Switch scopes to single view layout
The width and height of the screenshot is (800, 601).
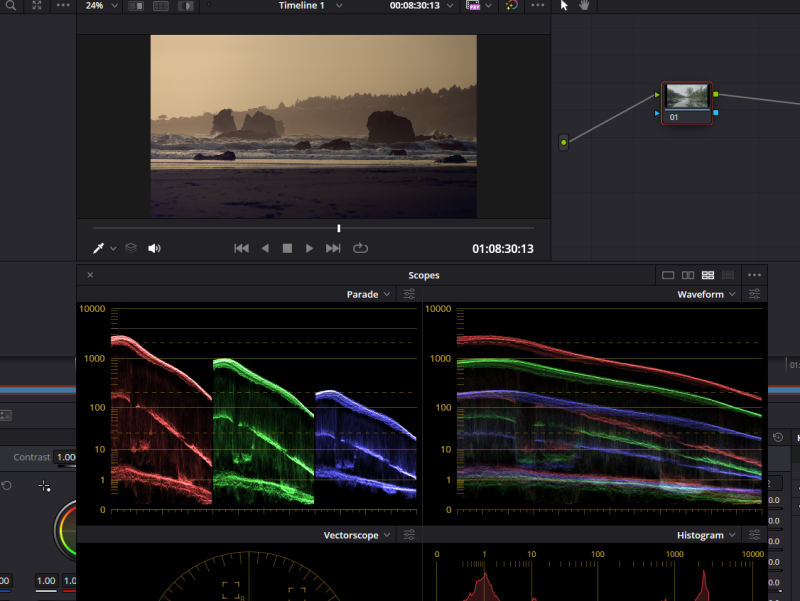click(668, 276)
